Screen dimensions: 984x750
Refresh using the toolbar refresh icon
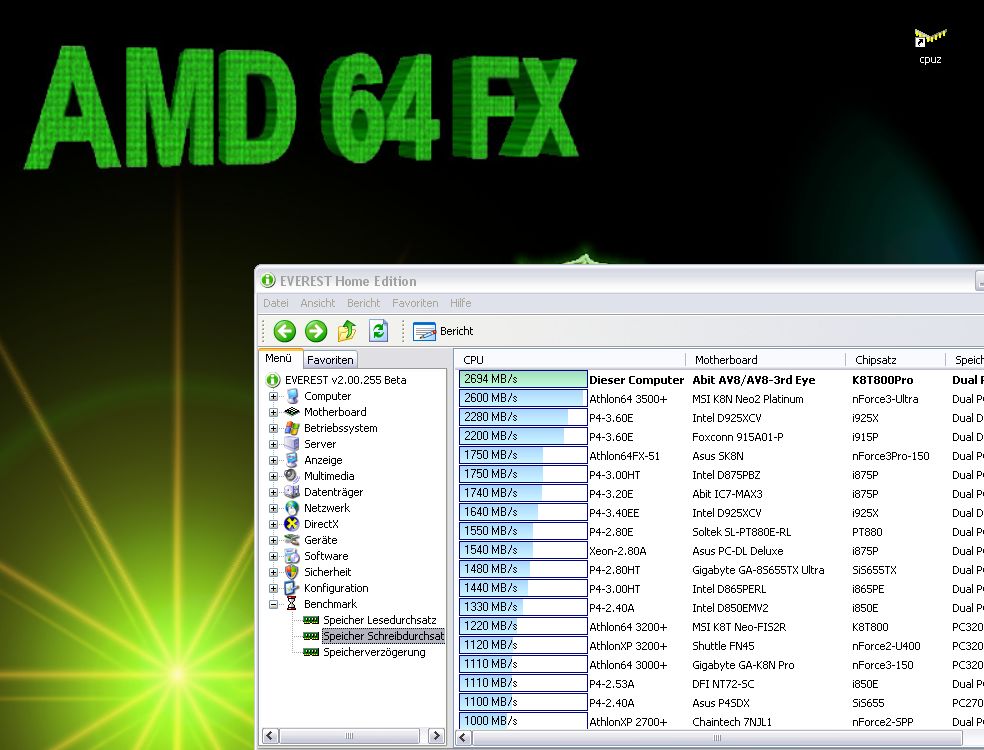[x=378, y=331]
